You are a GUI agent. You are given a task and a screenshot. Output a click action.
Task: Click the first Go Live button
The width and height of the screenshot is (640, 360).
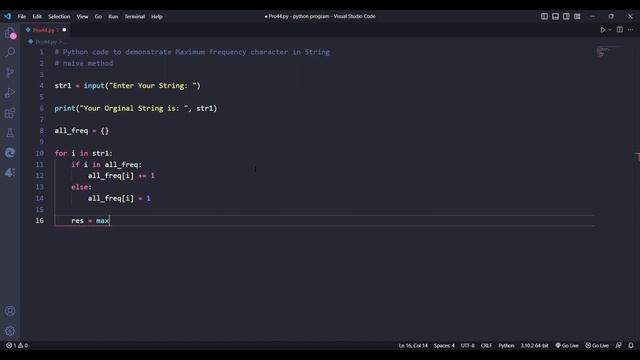click(x=567, y=345)
